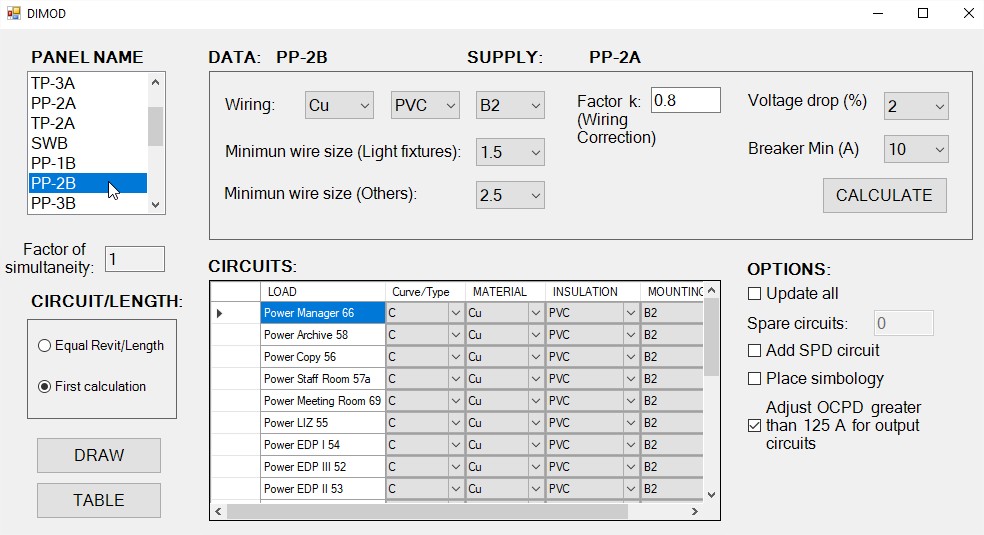The width and height of the screenshot is (984, 535).
Task: Click the circuits grid scroll-down arrow
Action: pos(711,494)
